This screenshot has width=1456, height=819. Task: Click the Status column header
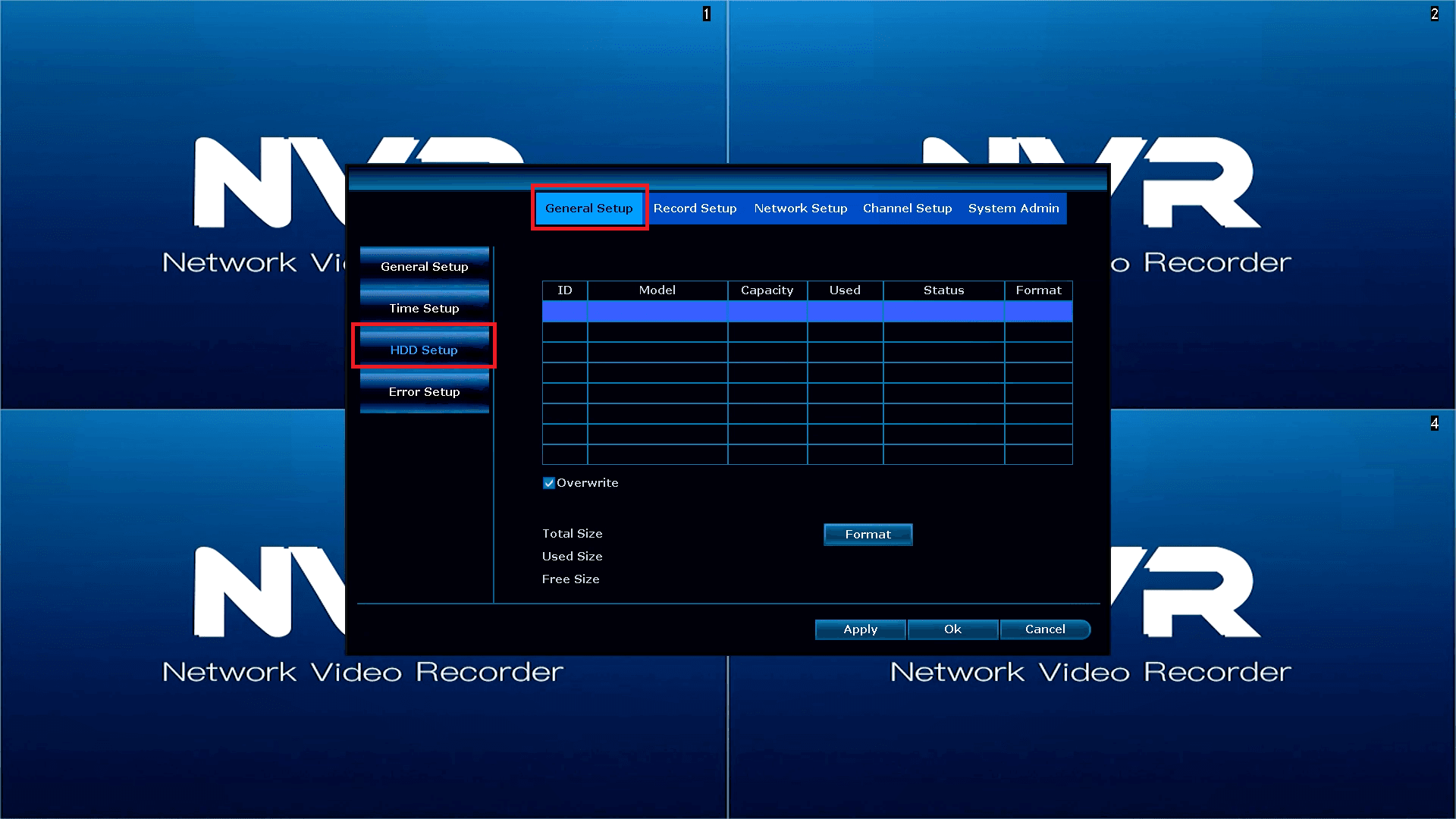tap(943, 290)
